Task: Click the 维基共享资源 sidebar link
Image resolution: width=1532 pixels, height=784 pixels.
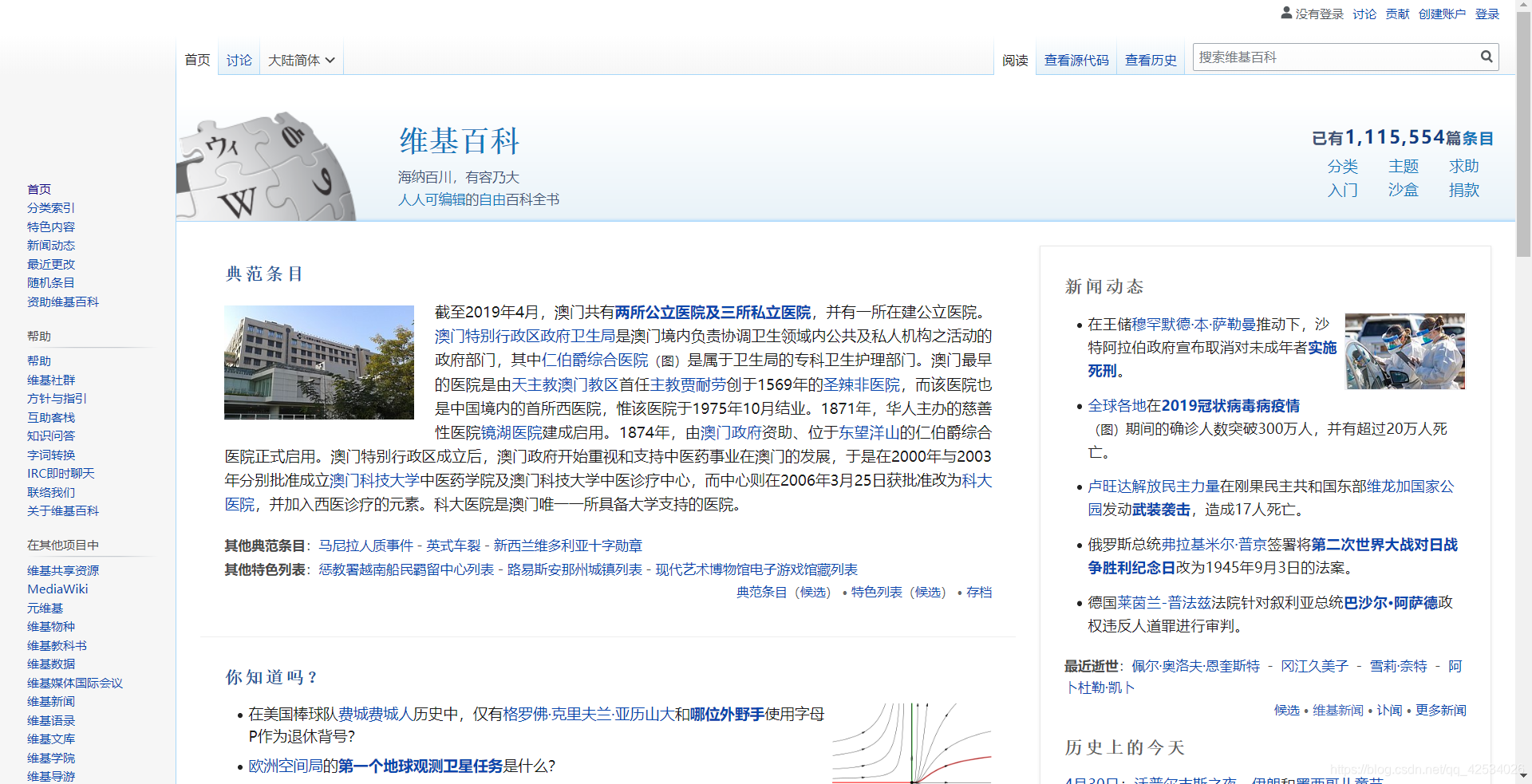Action: point(63,569)
